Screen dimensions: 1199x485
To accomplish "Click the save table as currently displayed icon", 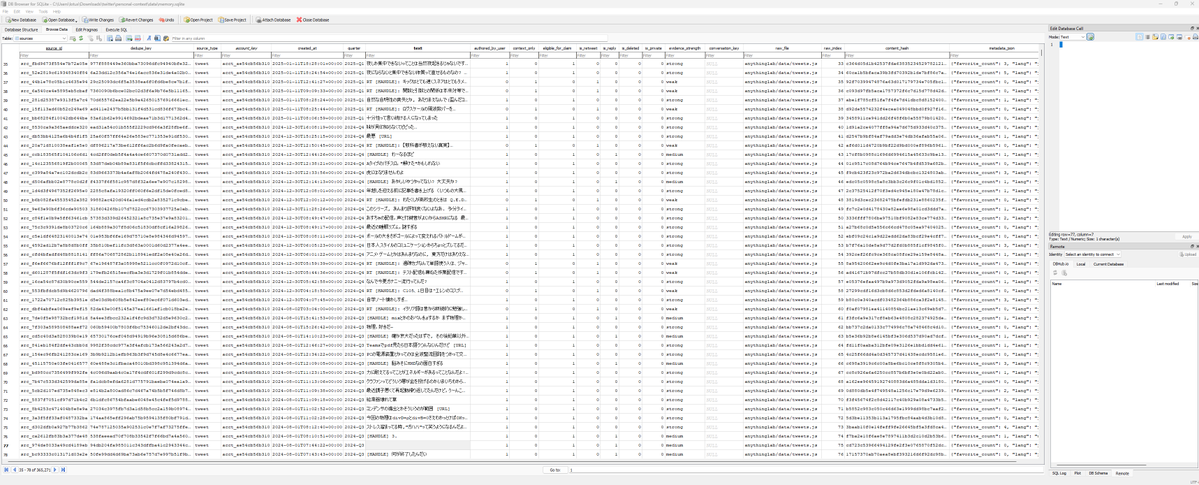I will click(x=109, y=37).
